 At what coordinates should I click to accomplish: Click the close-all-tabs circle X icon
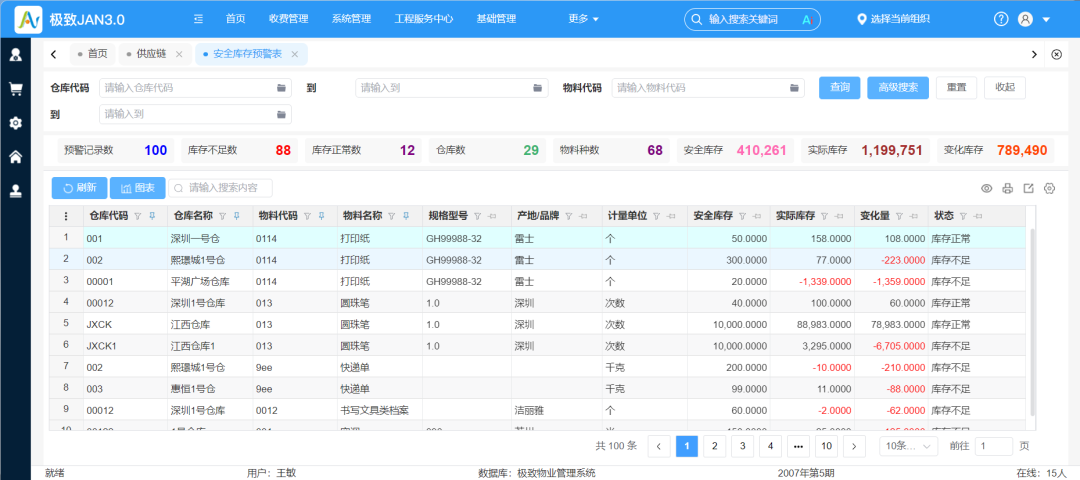tap(1057, 54)
